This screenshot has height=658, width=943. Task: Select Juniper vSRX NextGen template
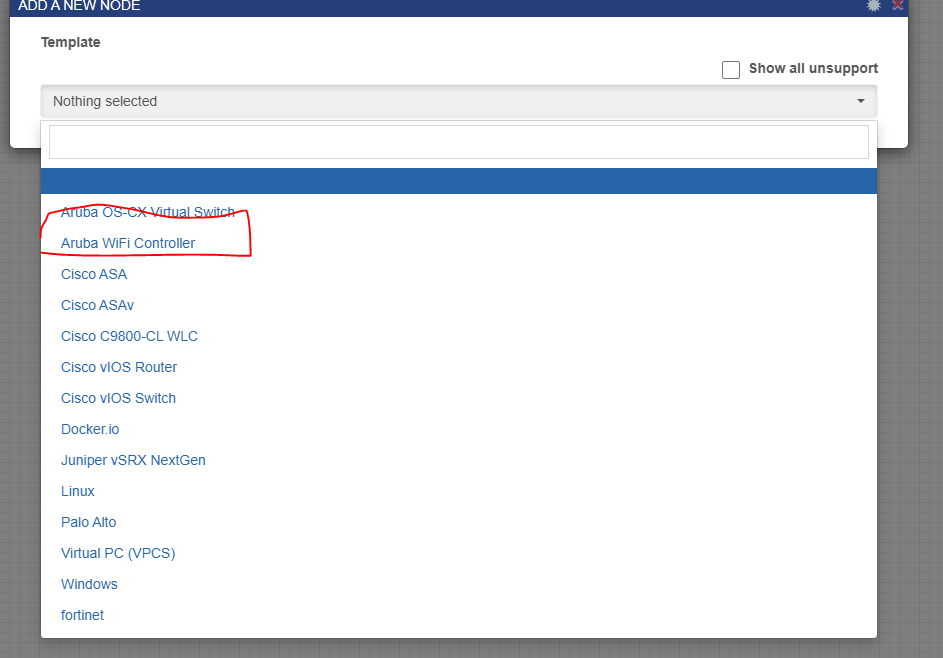point(459,460)
